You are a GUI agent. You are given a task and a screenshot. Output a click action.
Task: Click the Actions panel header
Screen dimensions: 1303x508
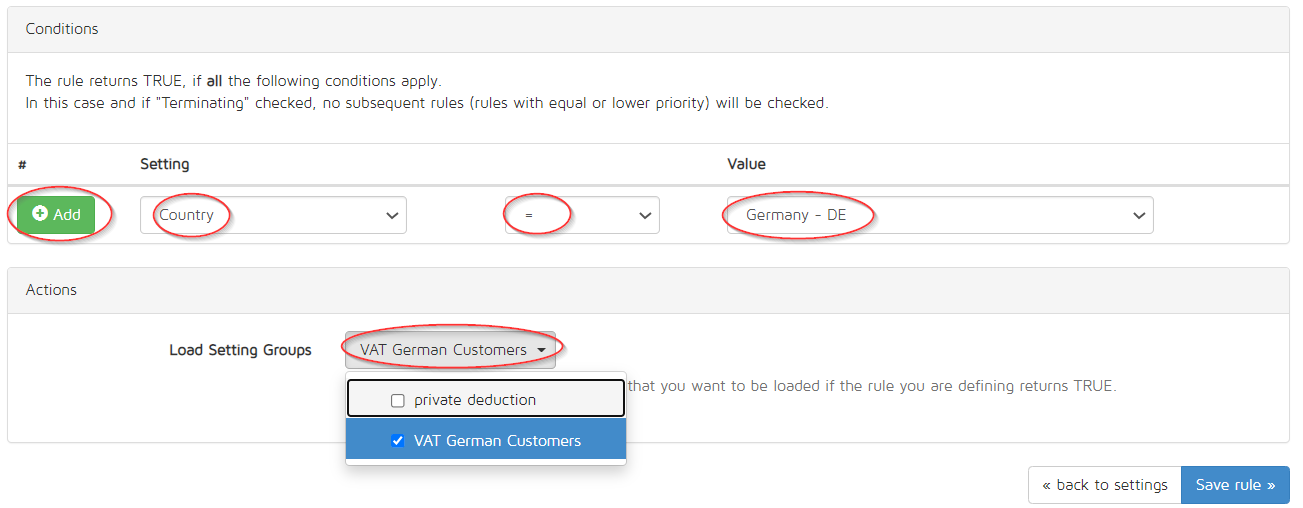(648, 290)
